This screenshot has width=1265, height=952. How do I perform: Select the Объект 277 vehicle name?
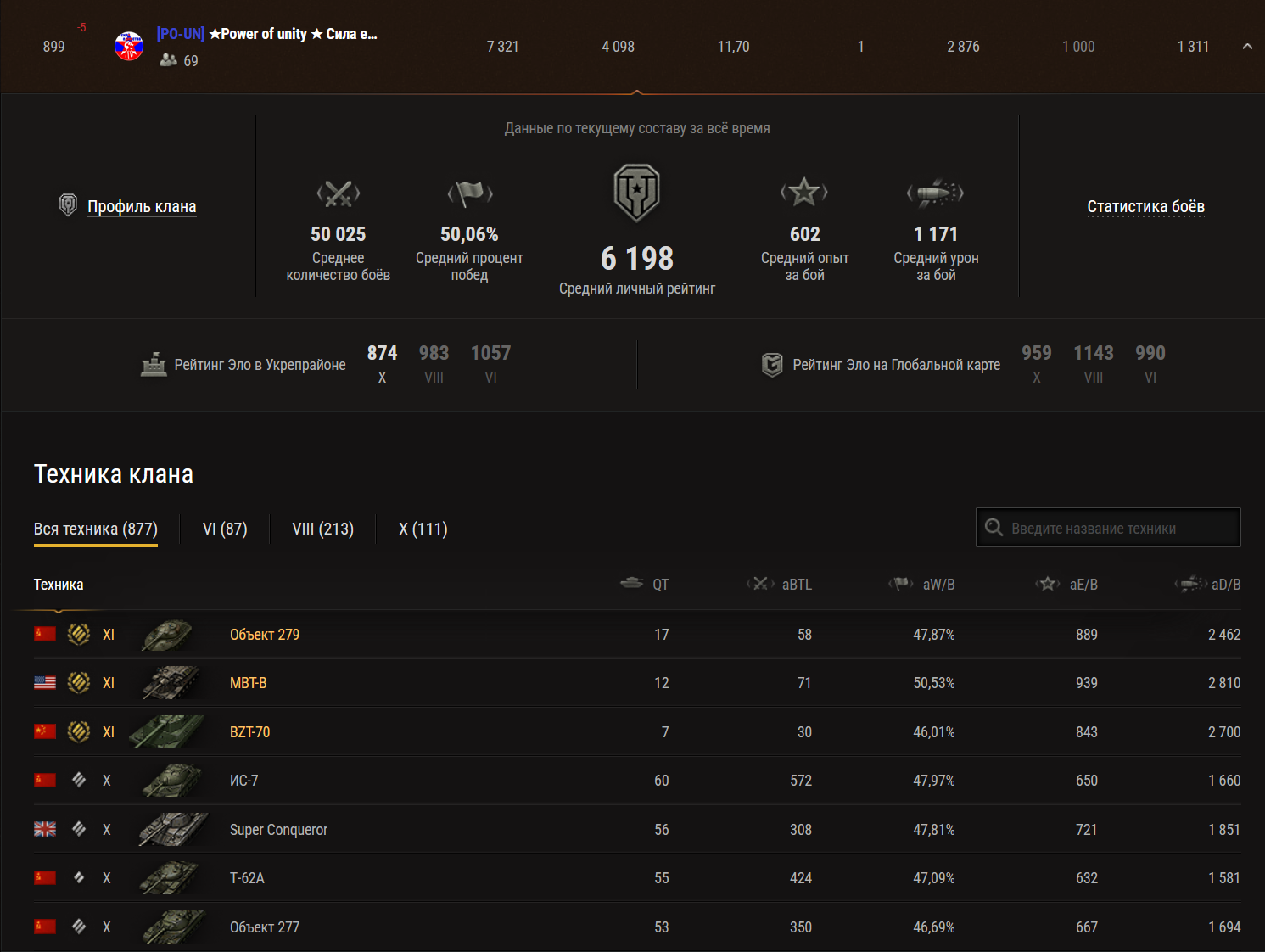pos(265,927)
